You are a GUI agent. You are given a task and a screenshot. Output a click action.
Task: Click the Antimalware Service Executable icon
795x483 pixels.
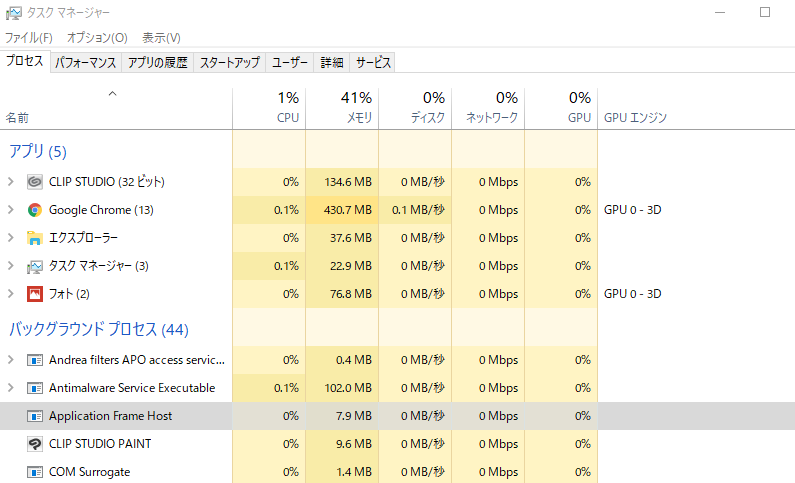34,388
